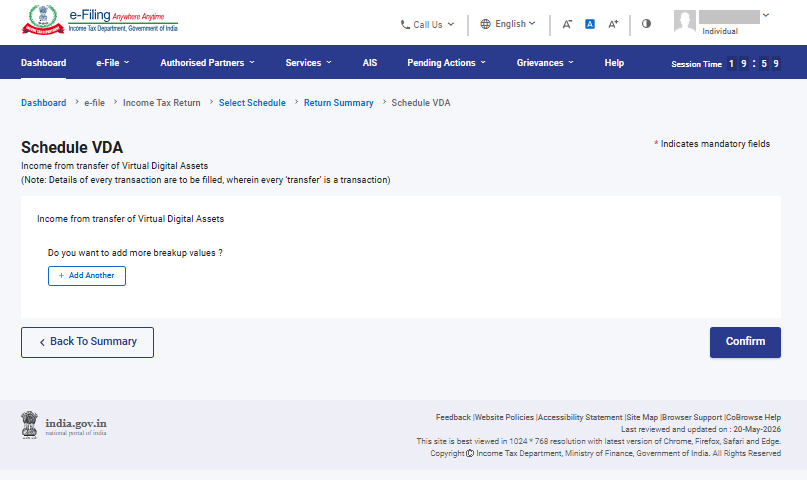Increase font size with the A+ icon
This screenshot has height=480, width=807.
[613, 24]
